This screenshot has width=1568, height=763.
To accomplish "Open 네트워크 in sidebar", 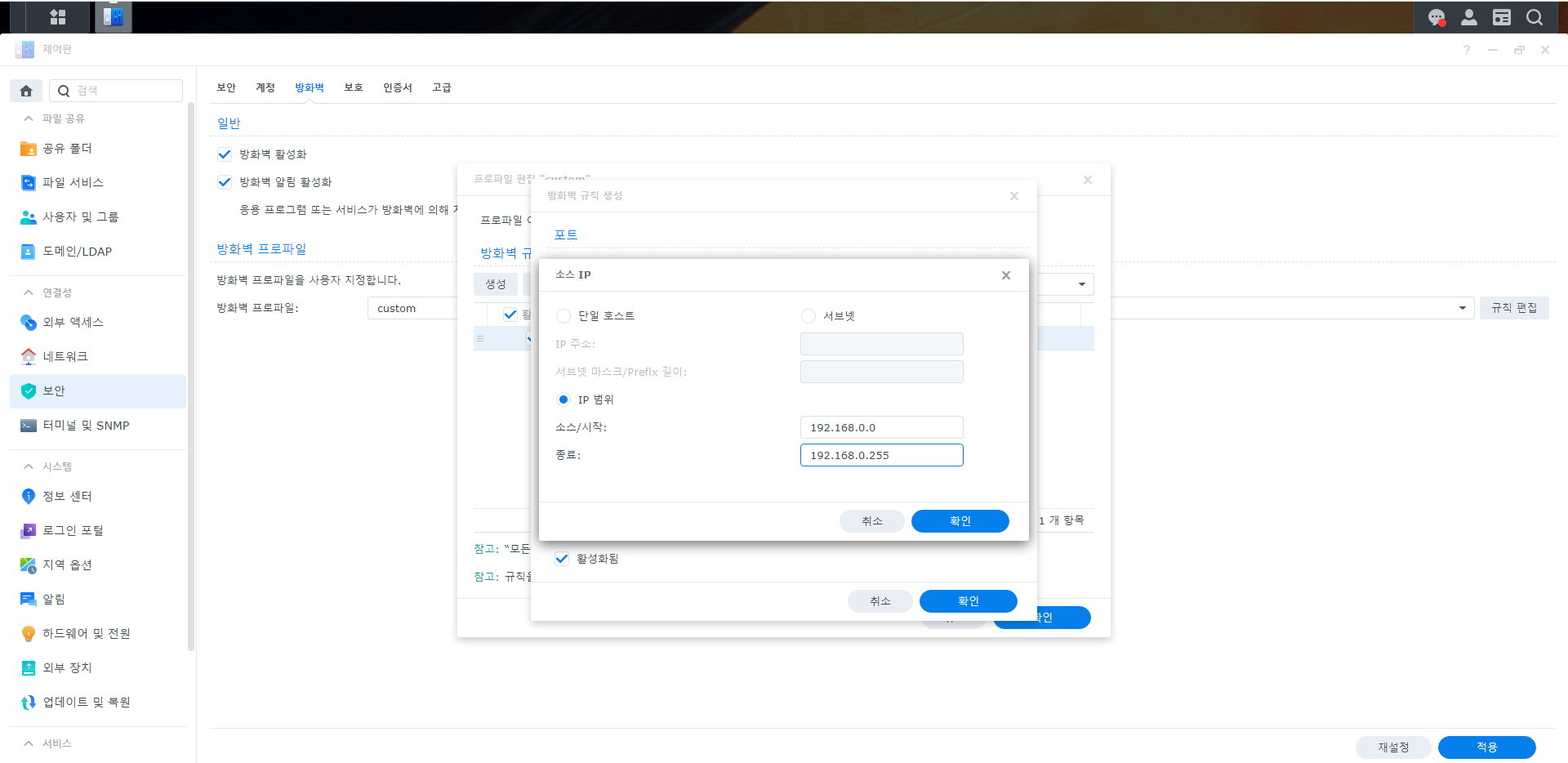I will click(98, 357).
